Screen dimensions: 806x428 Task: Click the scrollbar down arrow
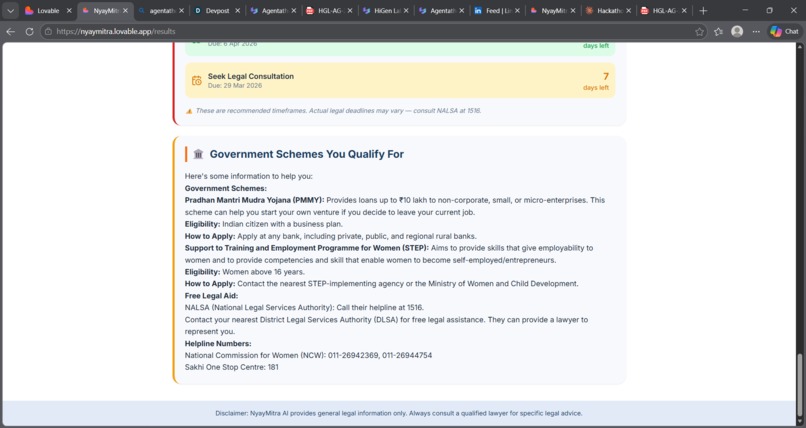coord(799,422)
